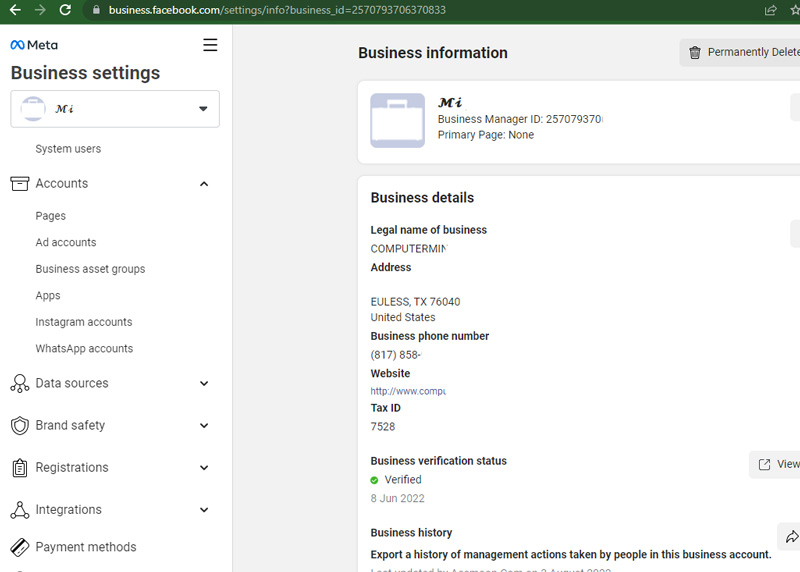The width and height of the screenshot is (800, 572).
Task: Open Payment methods in sidebar
Action: pos(86,547)
